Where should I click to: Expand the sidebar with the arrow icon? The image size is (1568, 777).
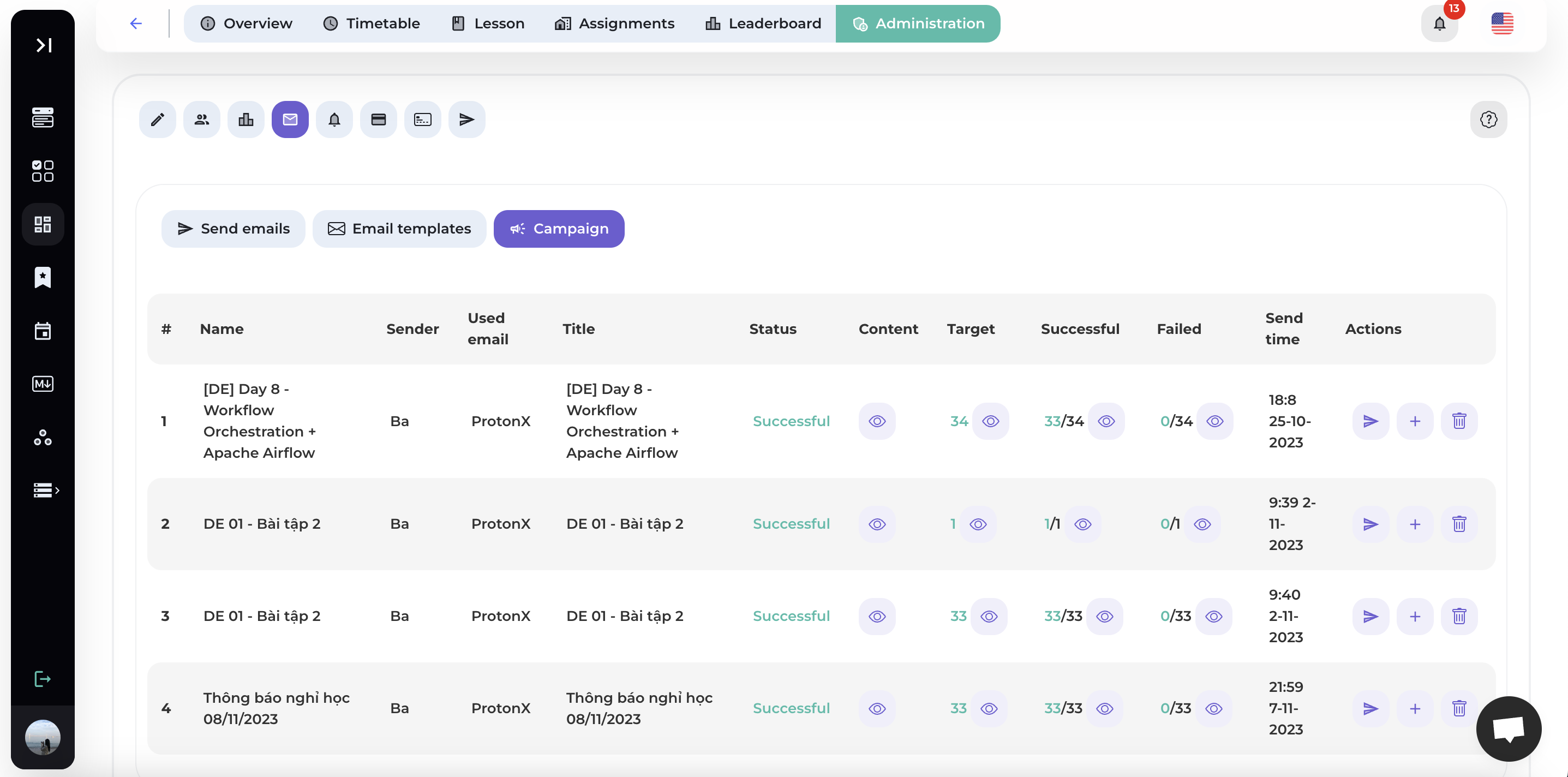pyautogui.click(x=43, y=45)
